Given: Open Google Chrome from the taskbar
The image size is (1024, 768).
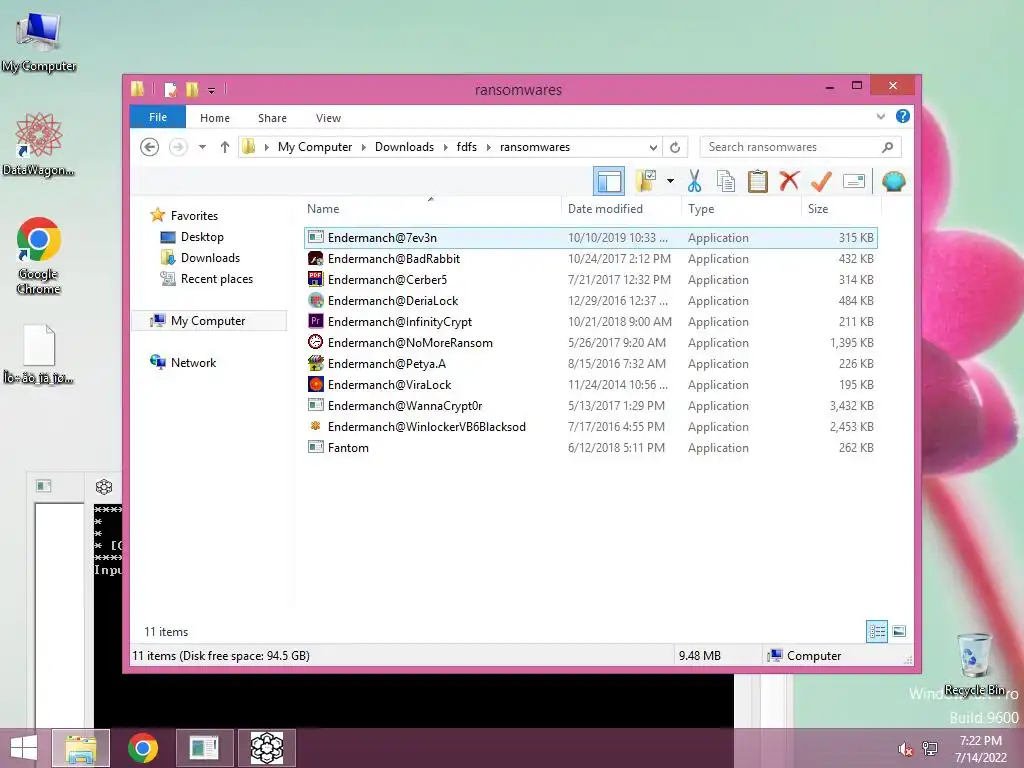Looking at the screenshot, I should pyautogui.click(x=143, y=748).
